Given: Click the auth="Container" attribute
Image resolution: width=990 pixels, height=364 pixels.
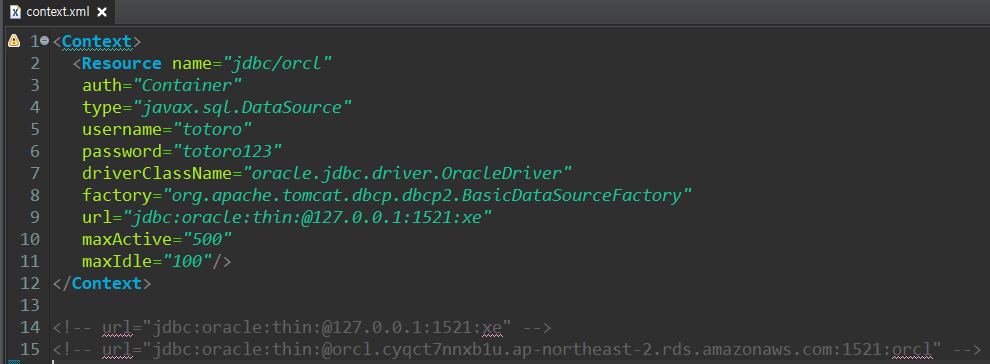Looking at the screenshot, I should tap(162, 86).
